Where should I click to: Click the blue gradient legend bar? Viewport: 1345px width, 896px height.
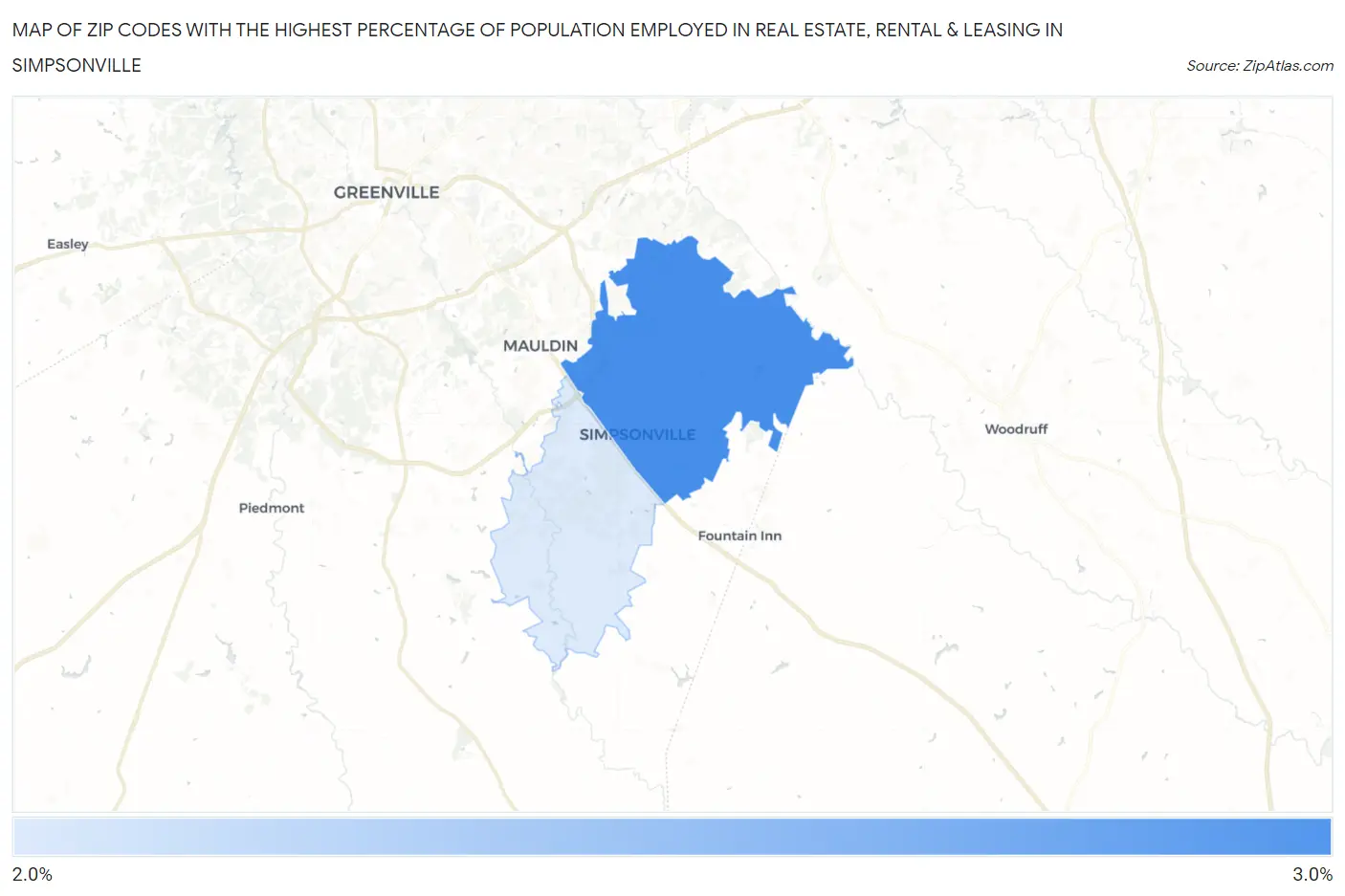(672, 836)
